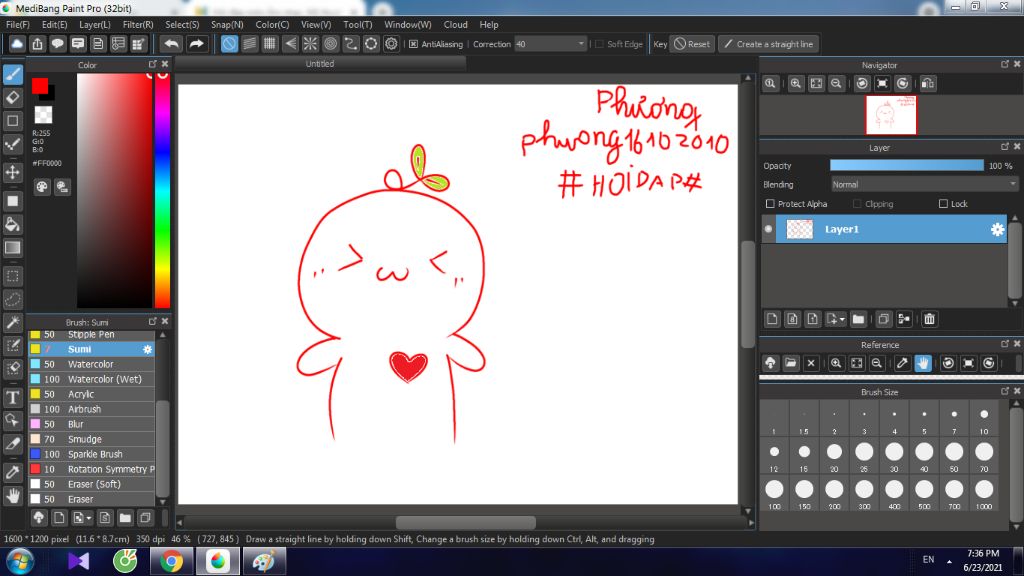The width and height of the screenshot is (1024, 576).
Task: Click Create a straight line button
Action: 769,44
